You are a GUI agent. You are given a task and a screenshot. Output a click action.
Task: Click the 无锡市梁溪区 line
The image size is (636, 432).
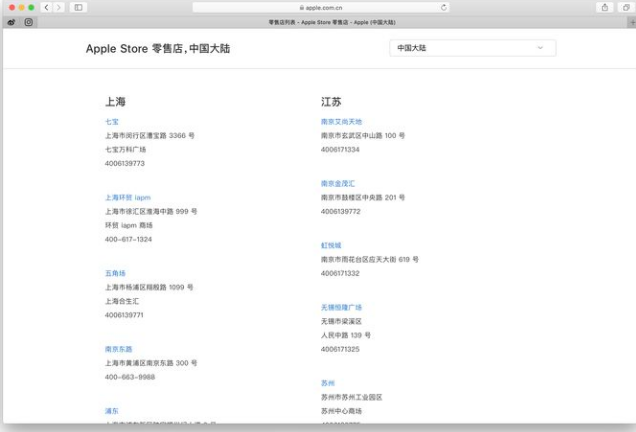[x=341, y=321]
